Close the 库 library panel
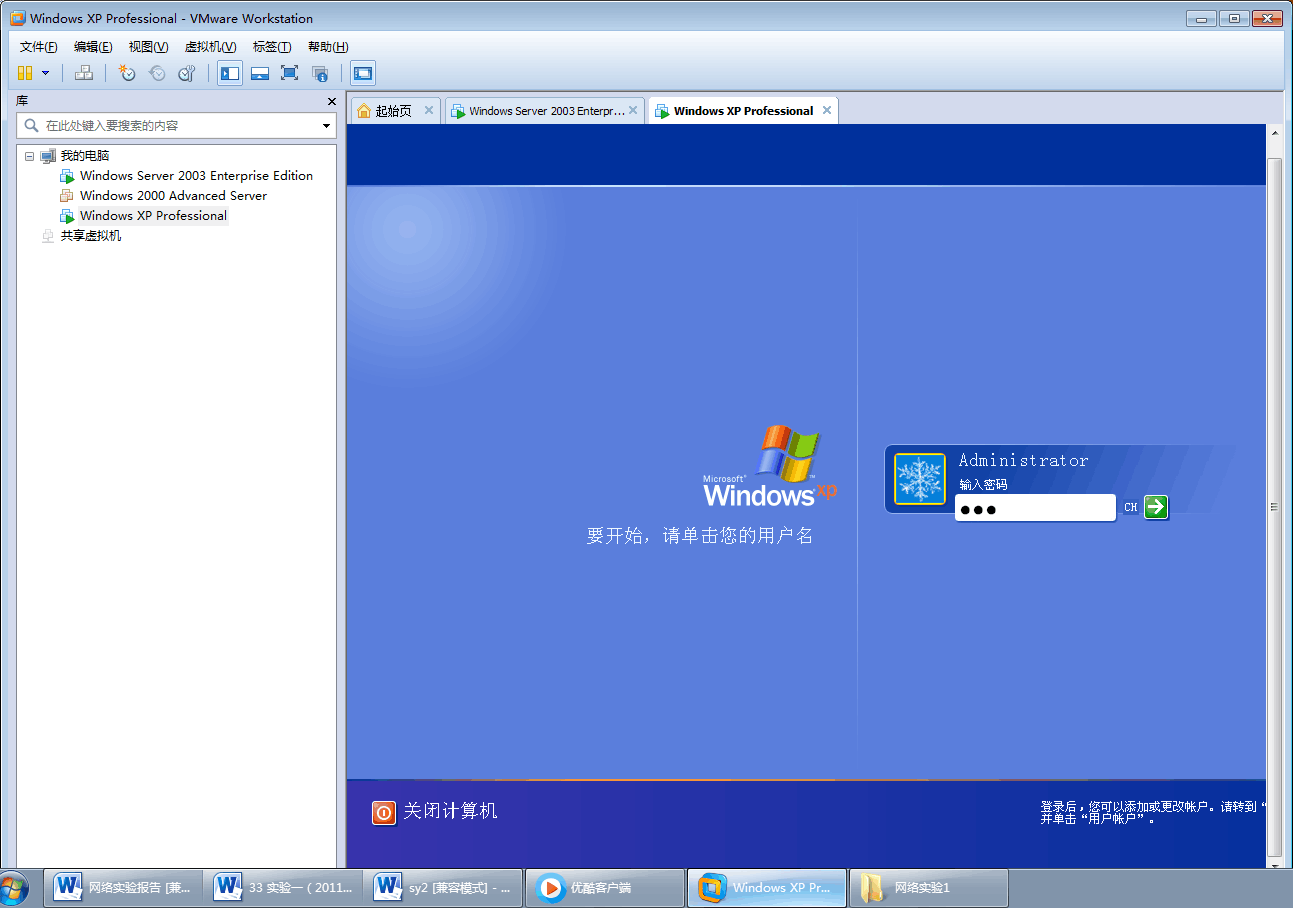Screen dimensions: 1293x908 pos(332,101)
